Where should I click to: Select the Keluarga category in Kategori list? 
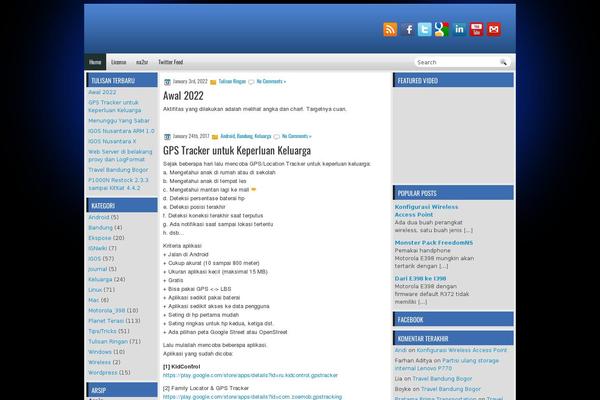(100, 279)
